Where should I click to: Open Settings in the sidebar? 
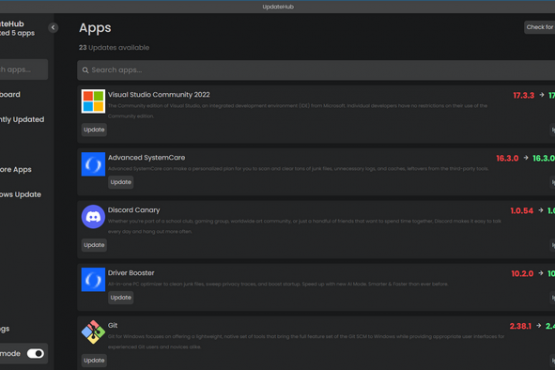[5, 329]
